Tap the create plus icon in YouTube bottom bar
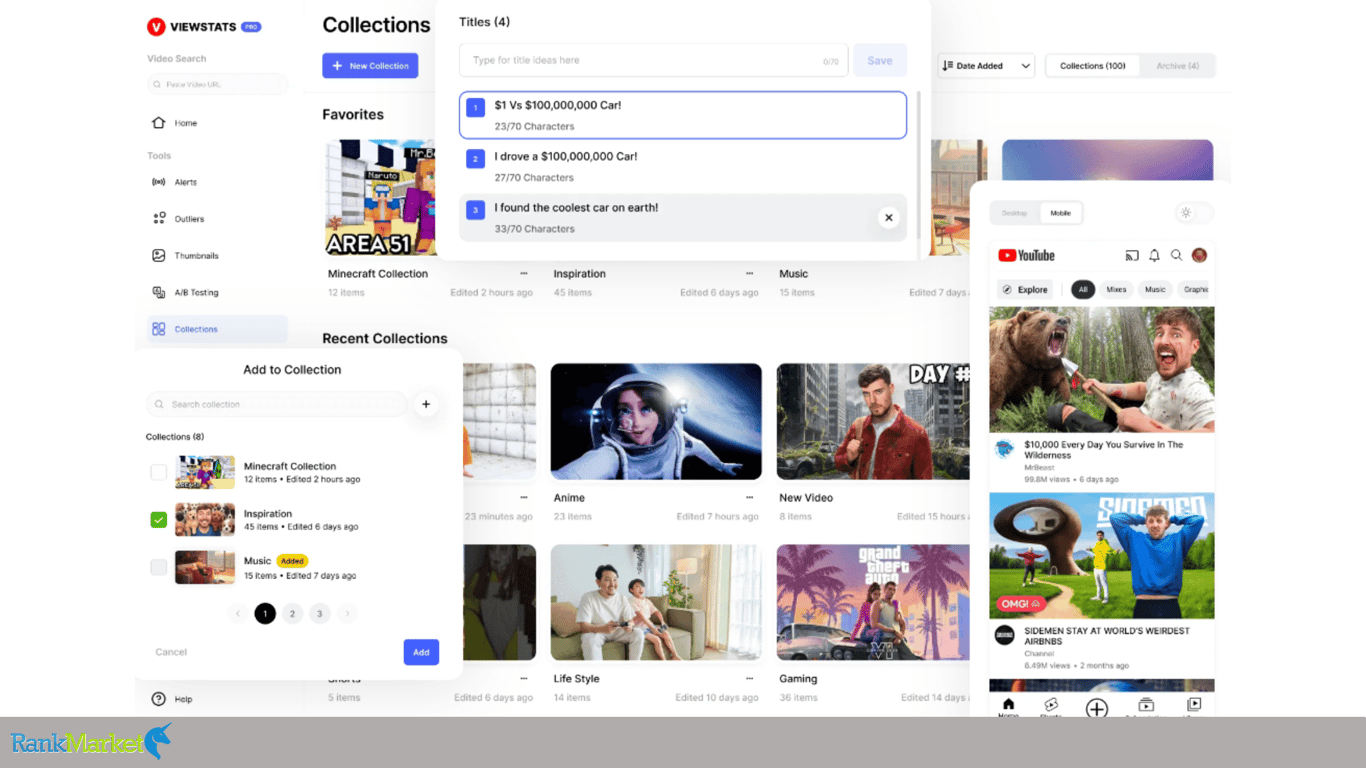The width and height of the screenshot is (1366, 768). pyautogui.click(x=1097, y=708)
